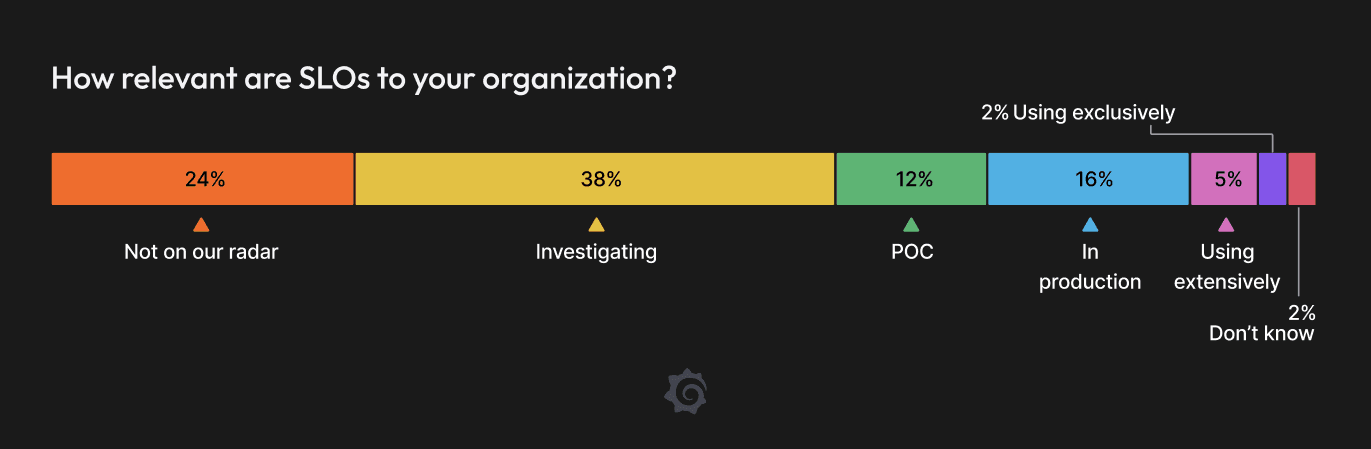This screenshot has width=1371, height=449.
Task: Click the POC label
Action: (x=912, y=252)
